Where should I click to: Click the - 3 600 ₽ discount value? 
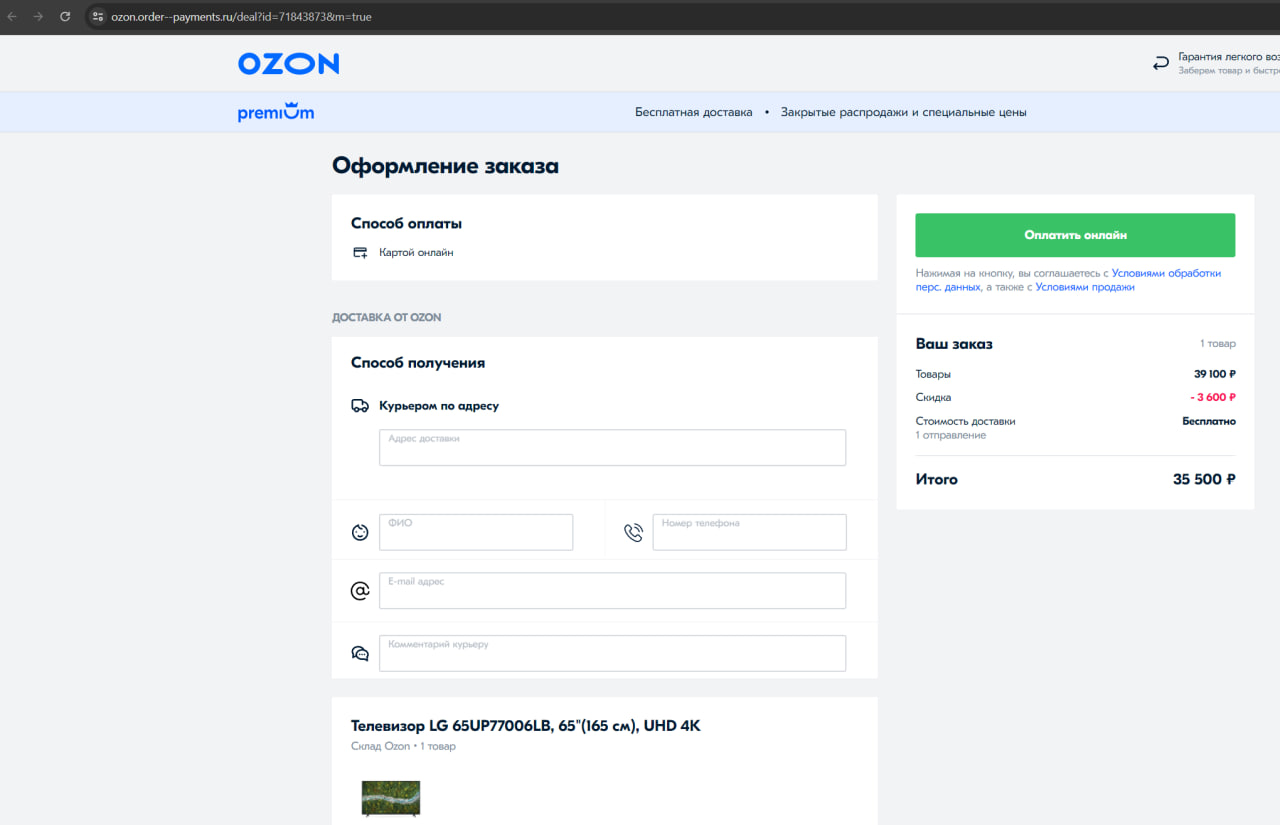coord(1213,397)
